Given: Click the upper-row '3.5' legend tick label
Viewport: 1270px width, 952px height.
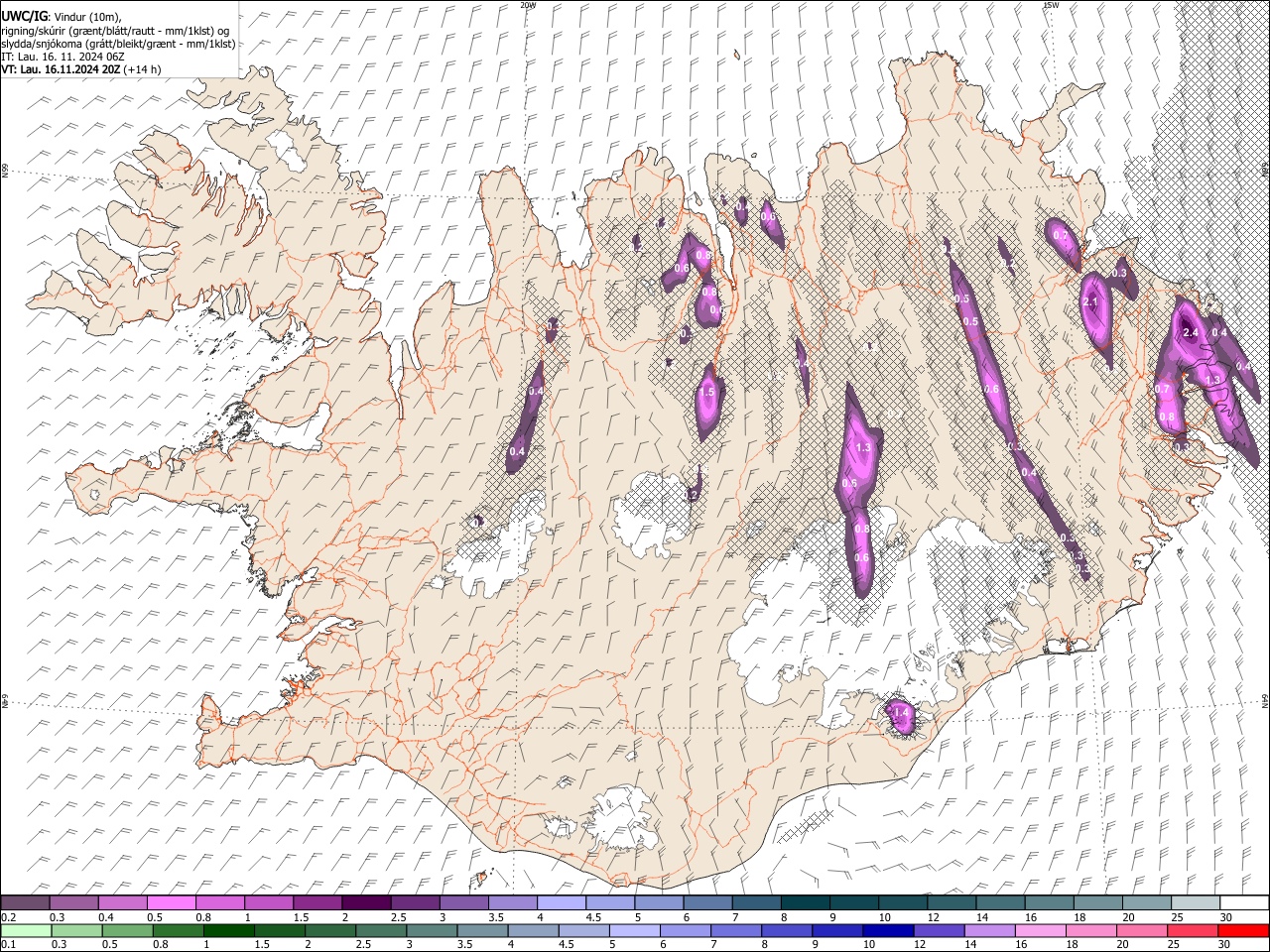Looking at the screenshot, I should [495, 917].
